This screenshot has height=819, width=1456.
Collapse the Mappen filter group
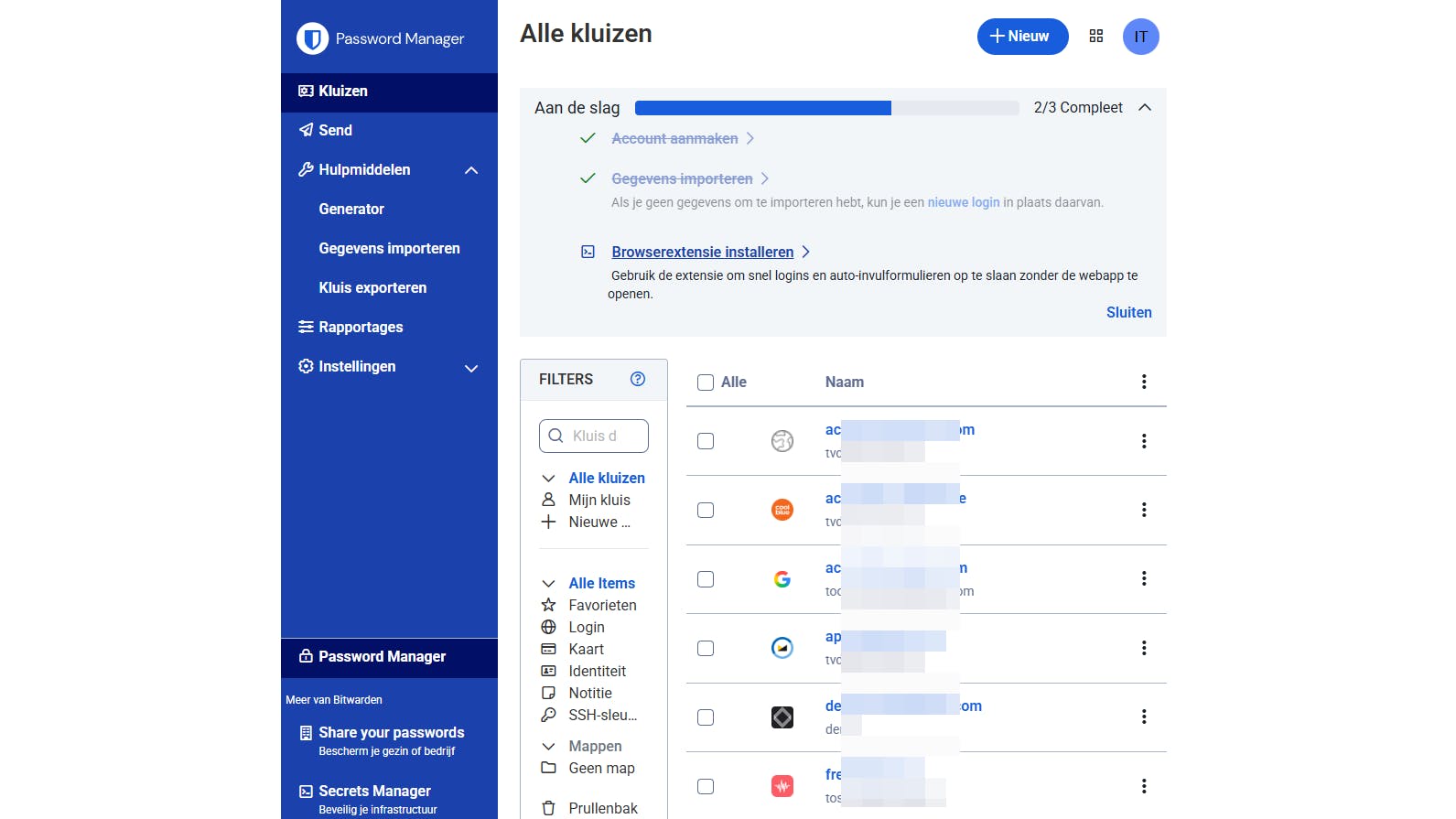pyautogui.click(x=548, y=746)
